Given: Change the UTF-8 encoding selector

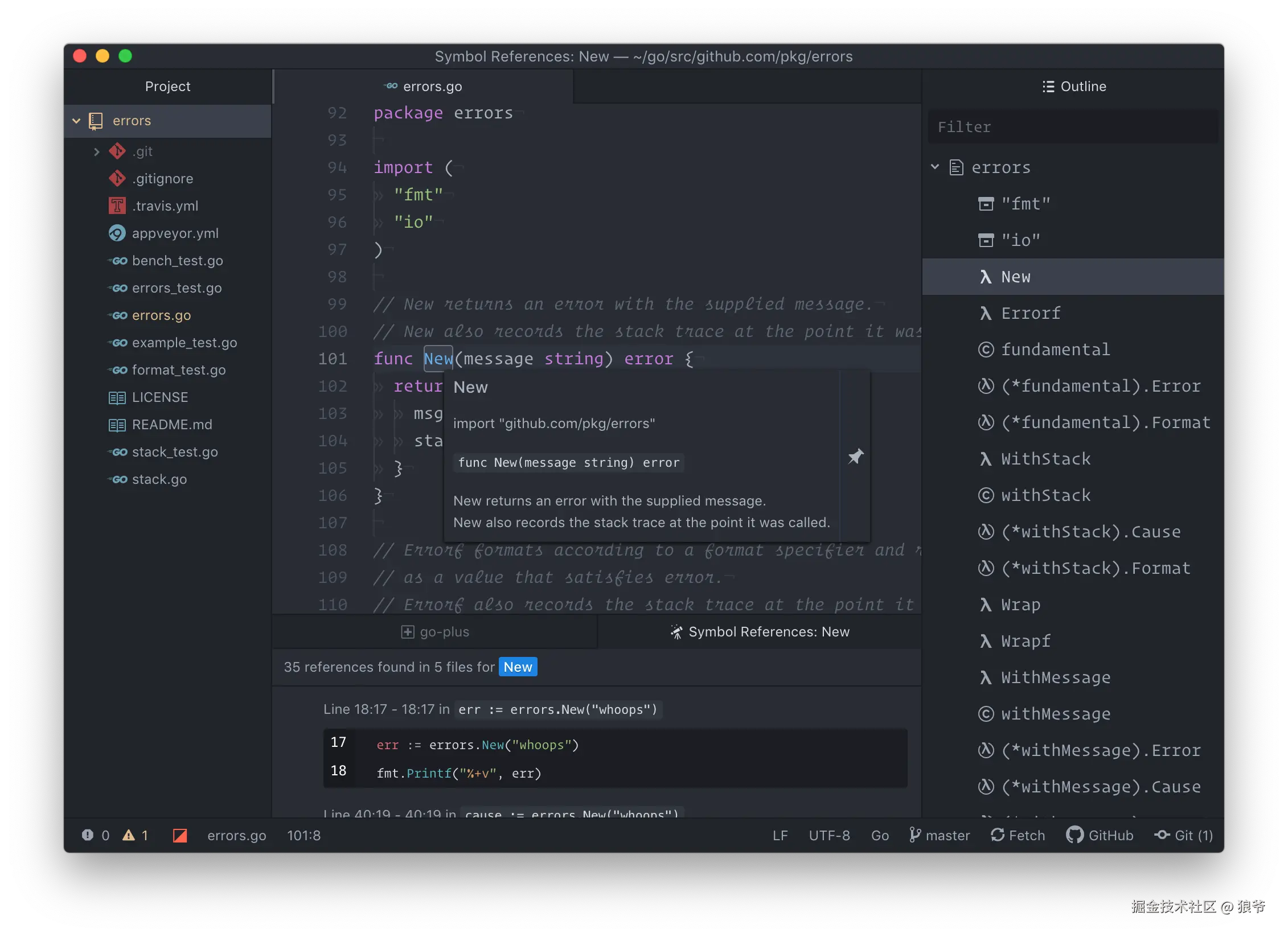Looking at the screenshot, I should pyautogui.click(x=828, y=835).
